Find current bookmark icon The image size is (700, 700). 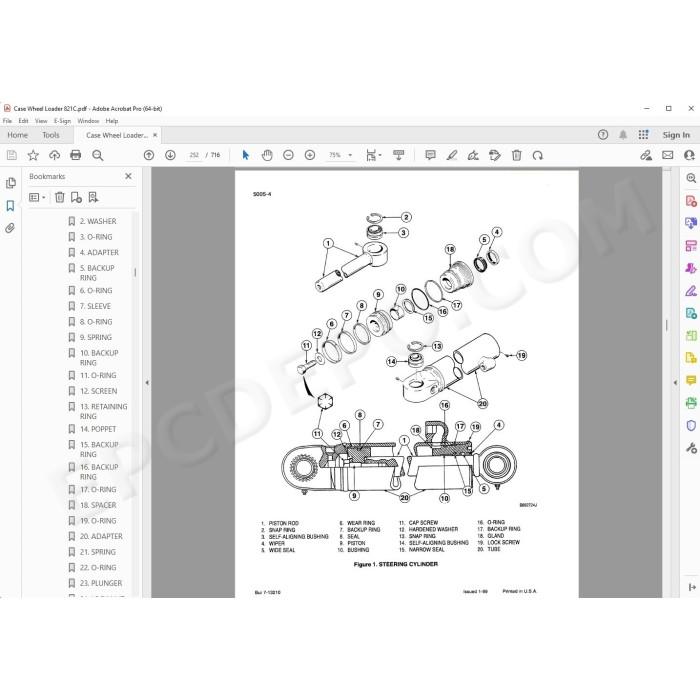point(93,197)
